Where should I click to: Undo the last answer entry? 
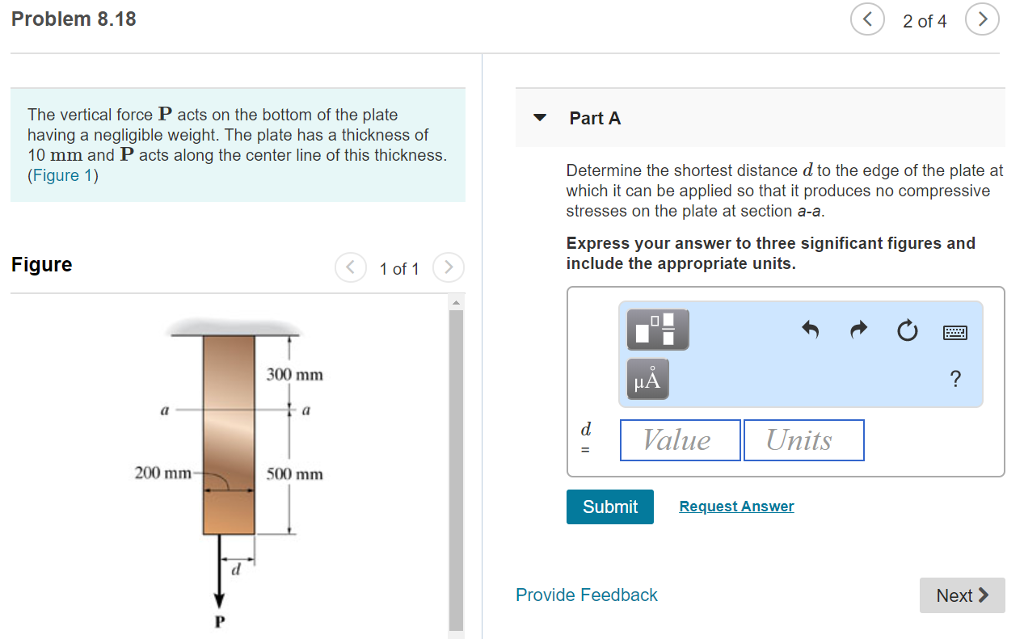810,330
